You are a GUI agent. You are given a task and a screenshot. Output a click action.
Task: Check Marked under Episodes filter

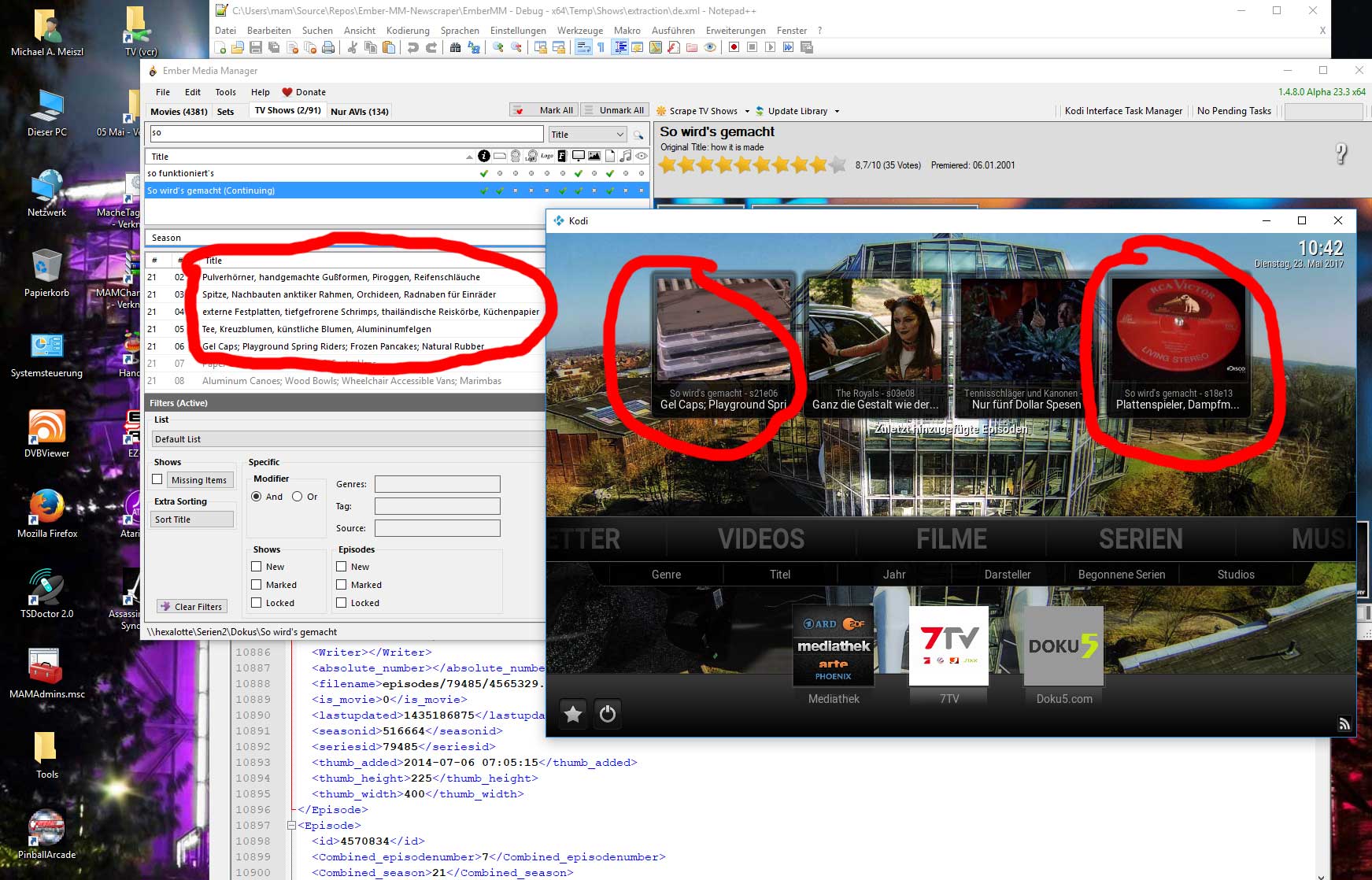342,585
